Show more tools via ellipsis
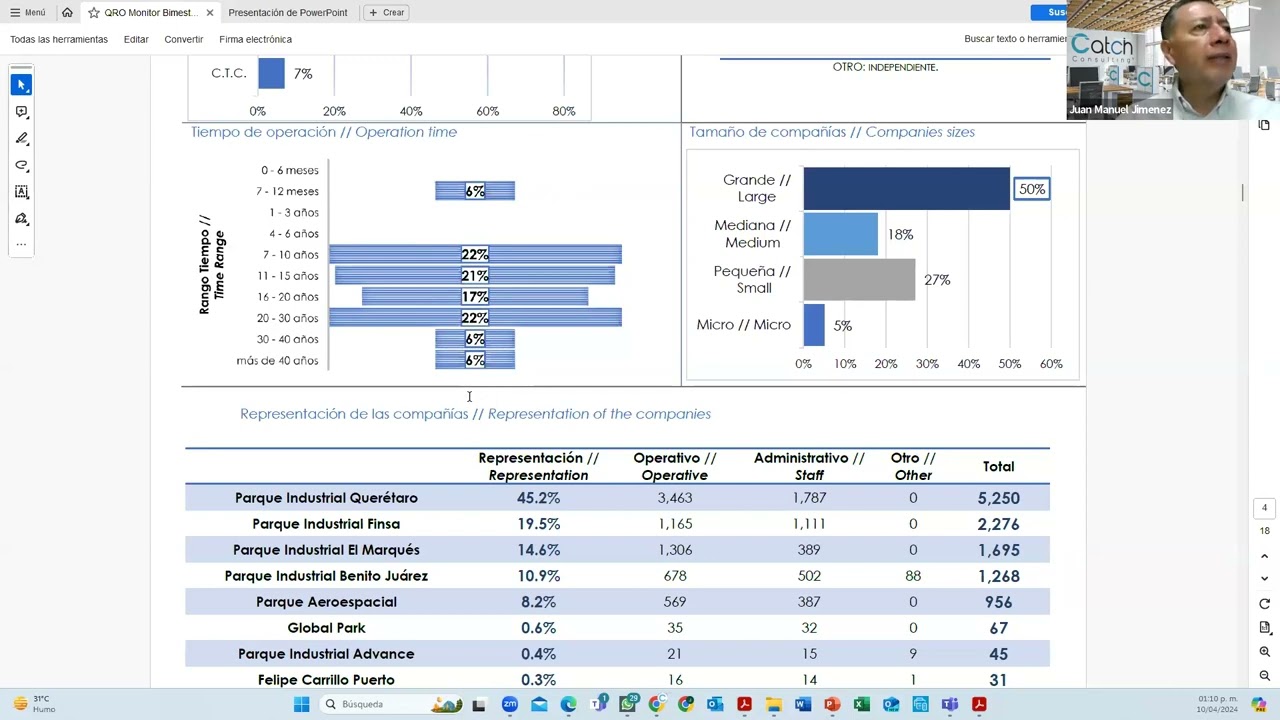Screen dimensions: 1280x720 [21, 244]
